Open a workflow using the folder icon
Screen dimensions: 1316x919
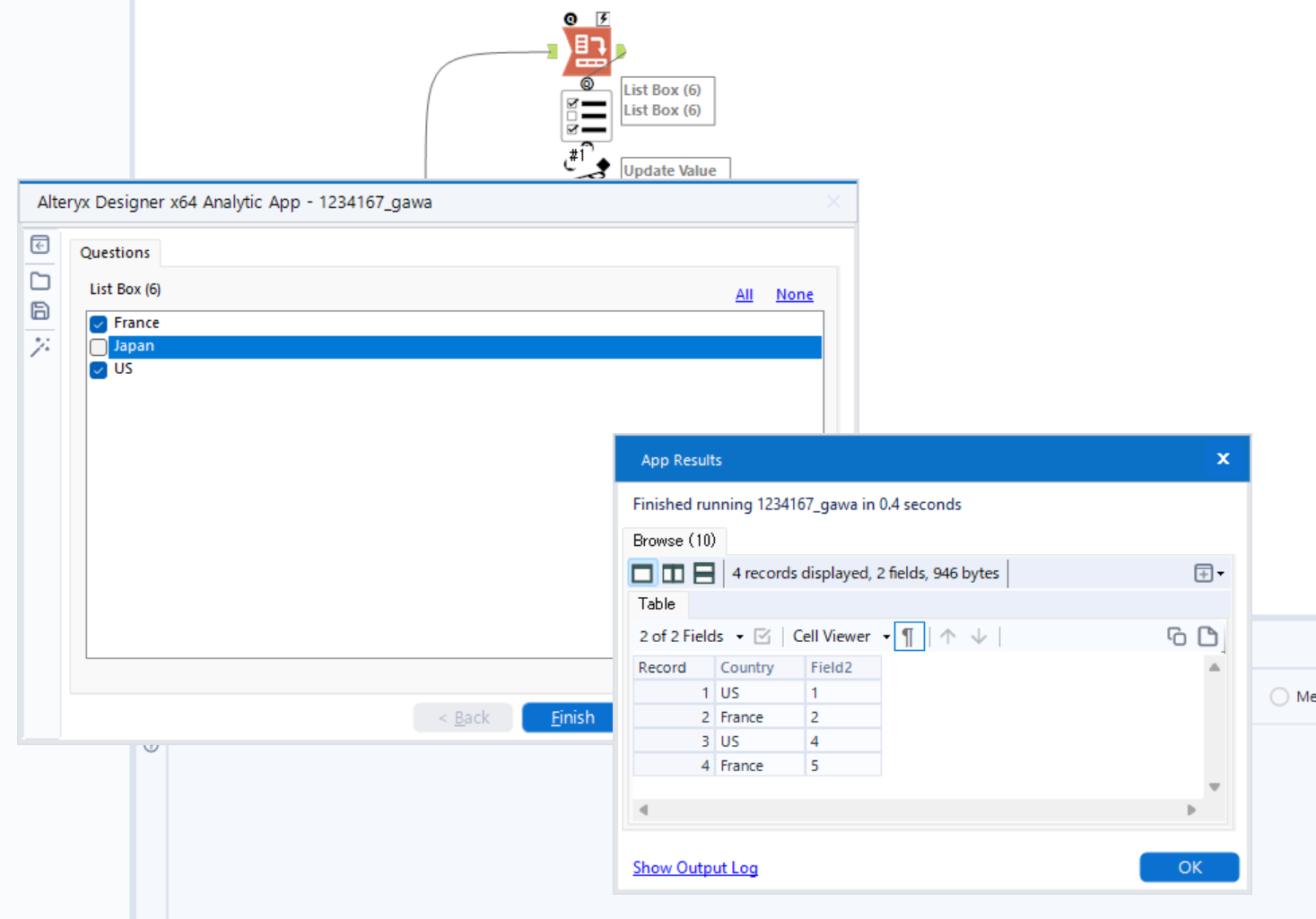pyautogui.click(x=39, y=281)
